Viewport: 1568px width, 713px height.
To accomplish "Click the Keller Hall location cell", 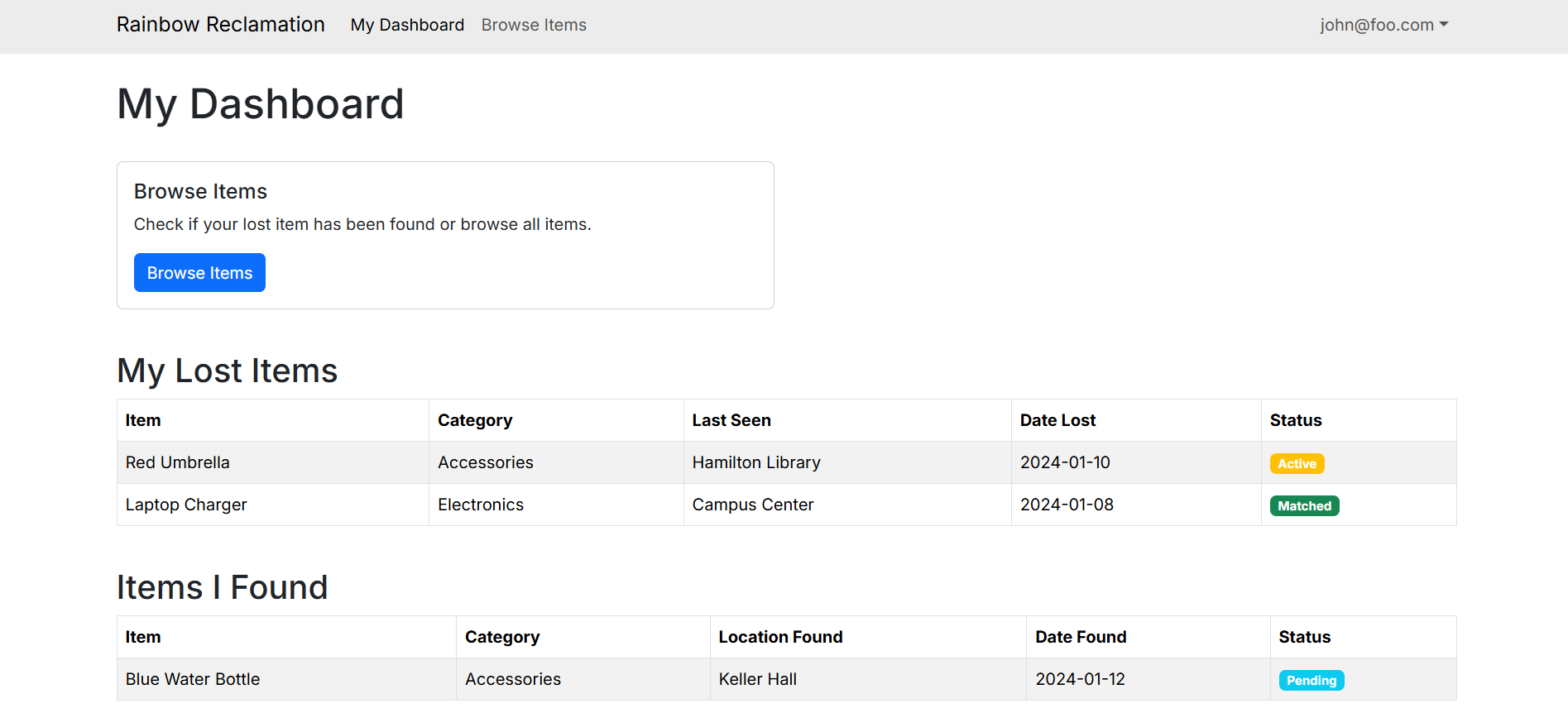I will [758, 679].
